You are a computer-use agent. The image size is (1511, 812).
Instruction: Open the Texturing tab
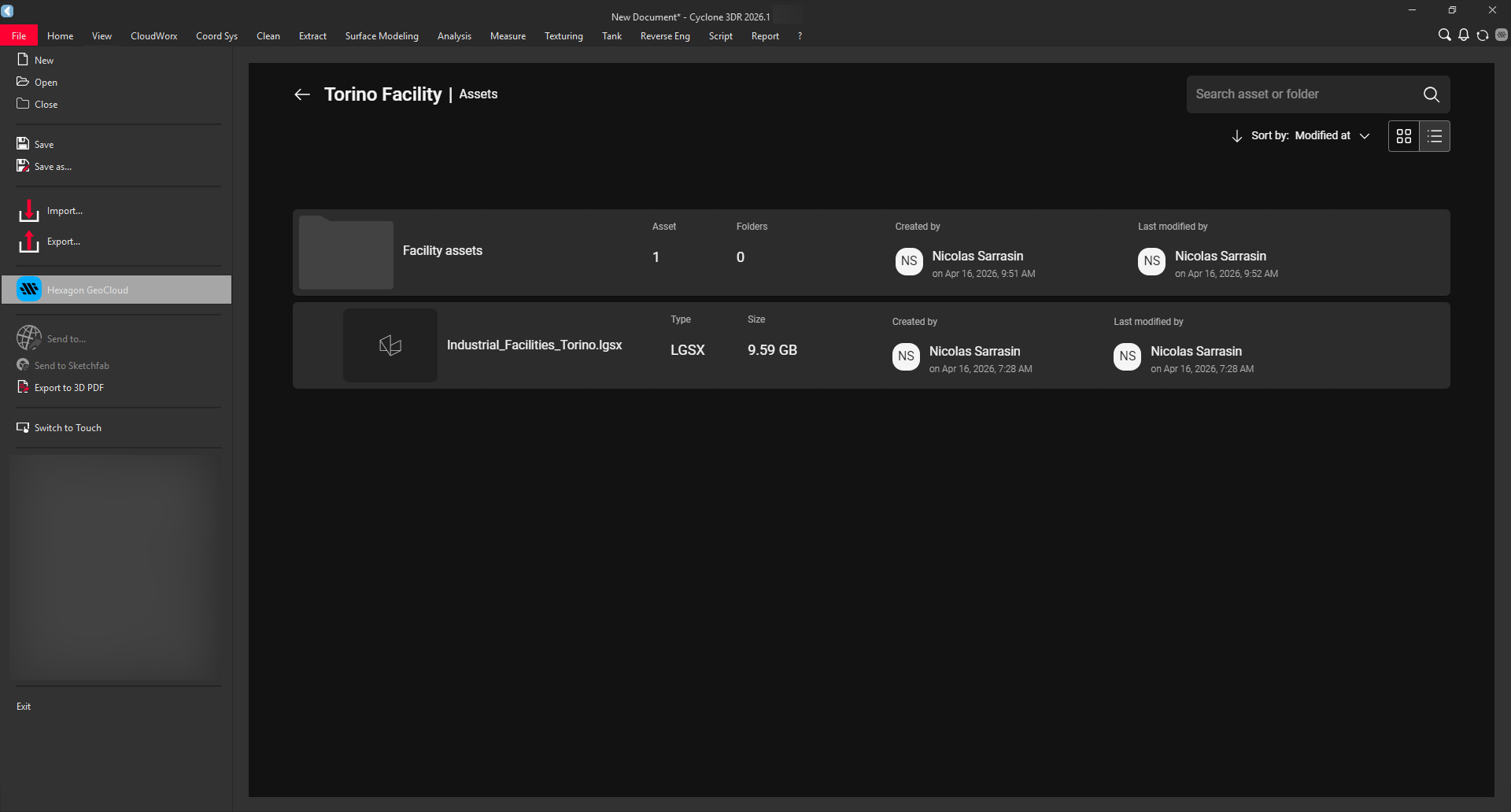[x=563, y=36]
